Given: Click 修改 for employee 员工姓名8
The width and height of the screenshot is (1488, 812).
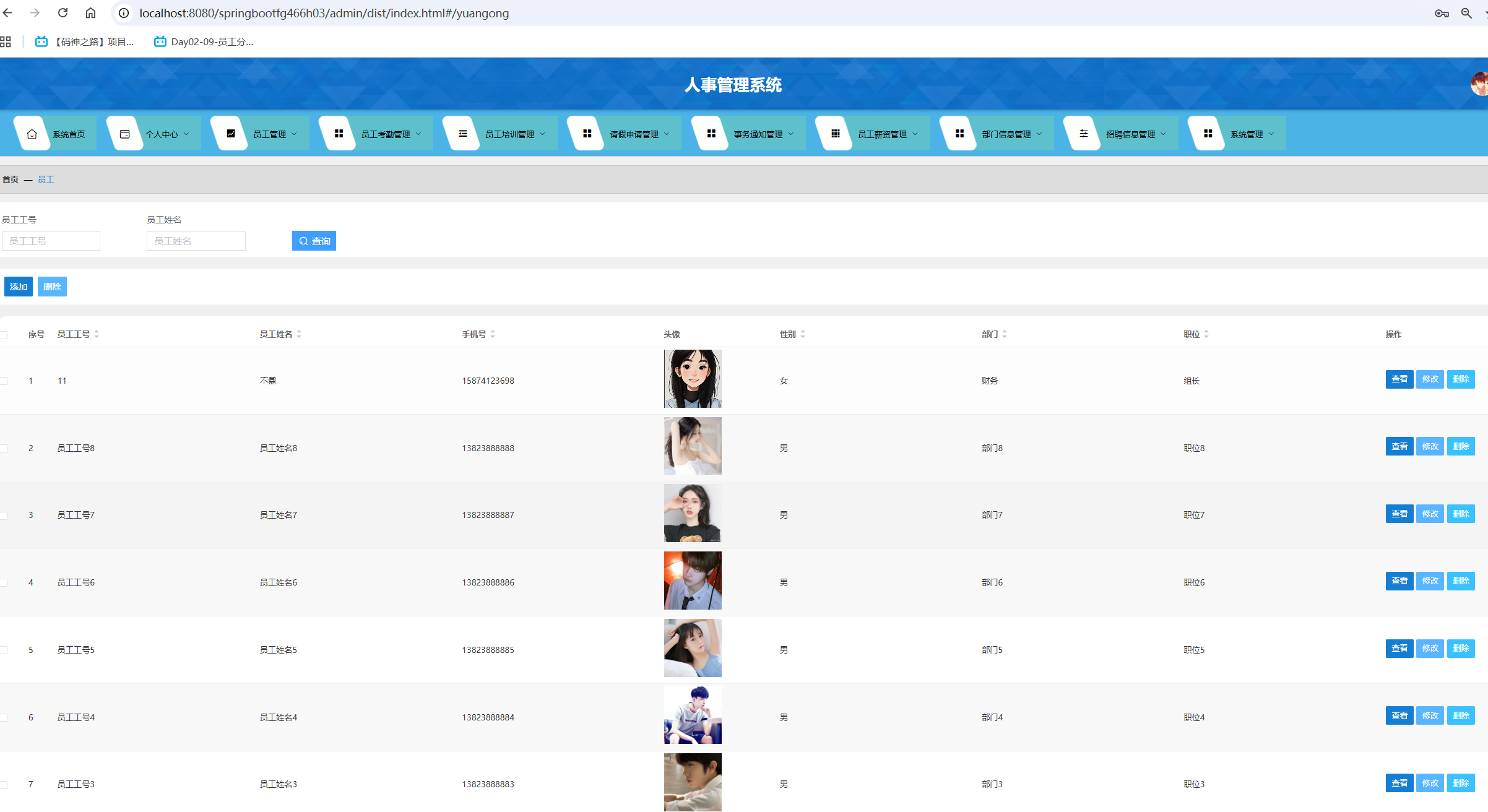Looking at the screenshot, I should (x=1430, y=446).
